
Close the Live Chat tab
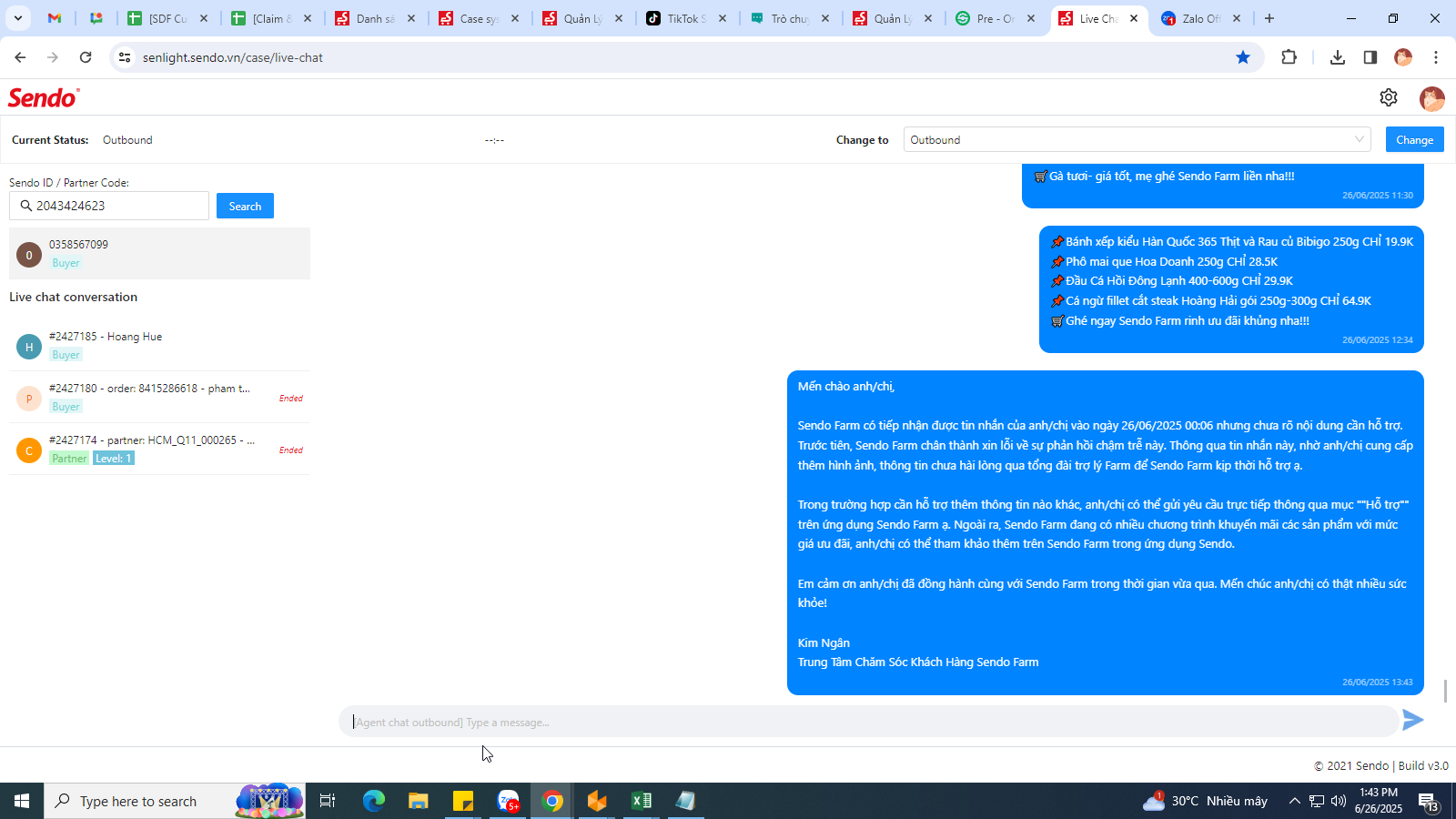coord(1134,18)
